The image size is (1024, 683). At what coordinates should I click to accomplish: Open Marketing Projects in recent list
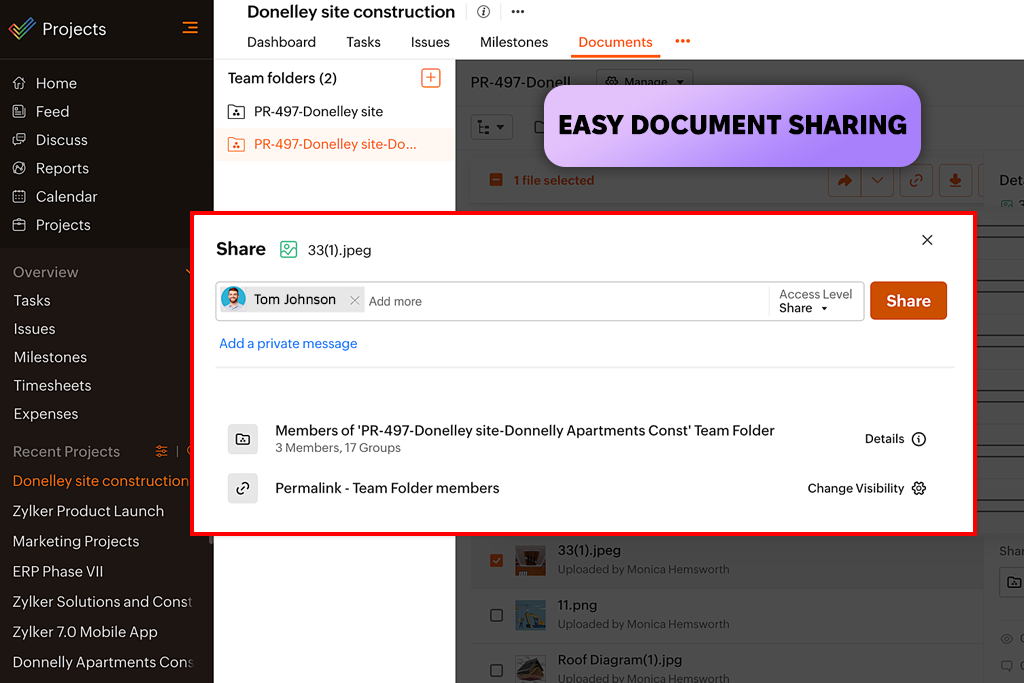[76, 541]
